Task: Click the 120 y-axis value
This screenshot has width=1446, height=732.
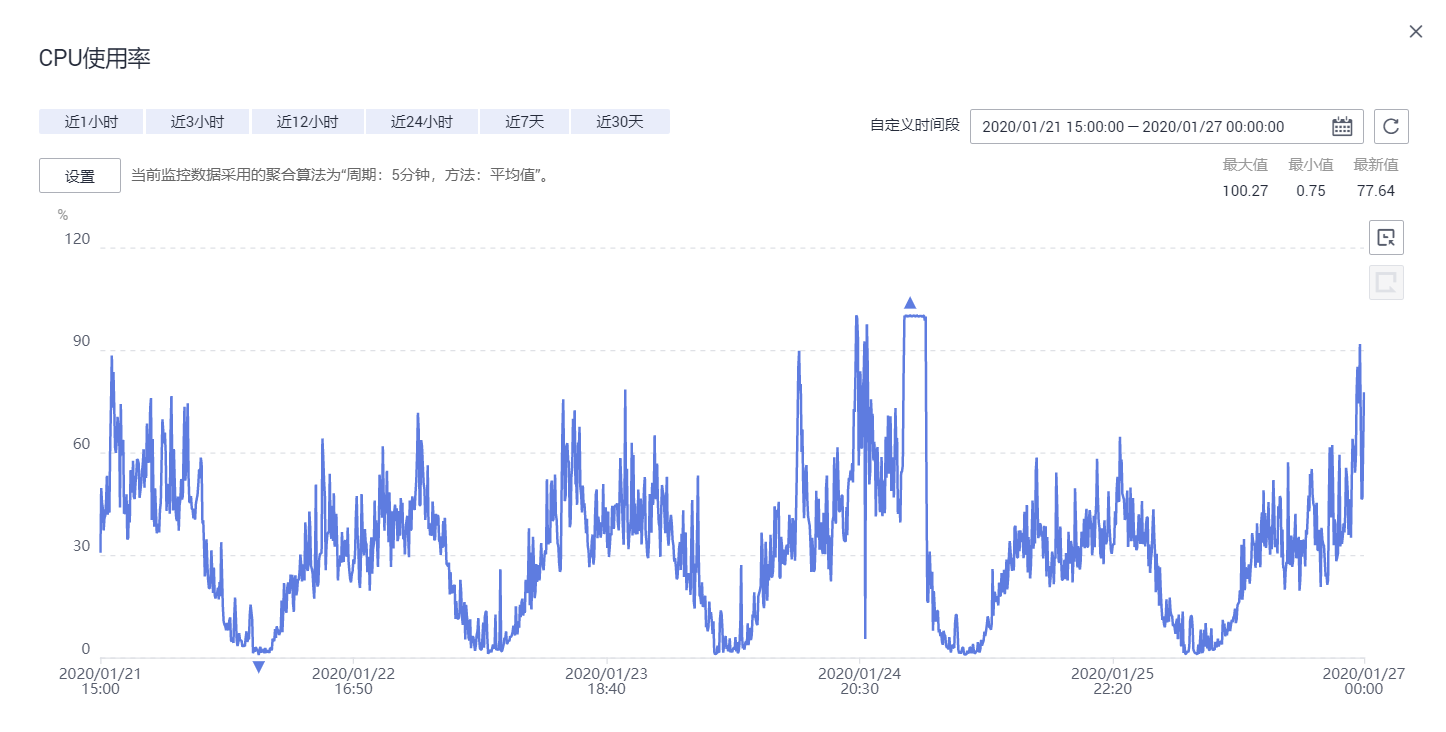Action: (x=78, y=239)
